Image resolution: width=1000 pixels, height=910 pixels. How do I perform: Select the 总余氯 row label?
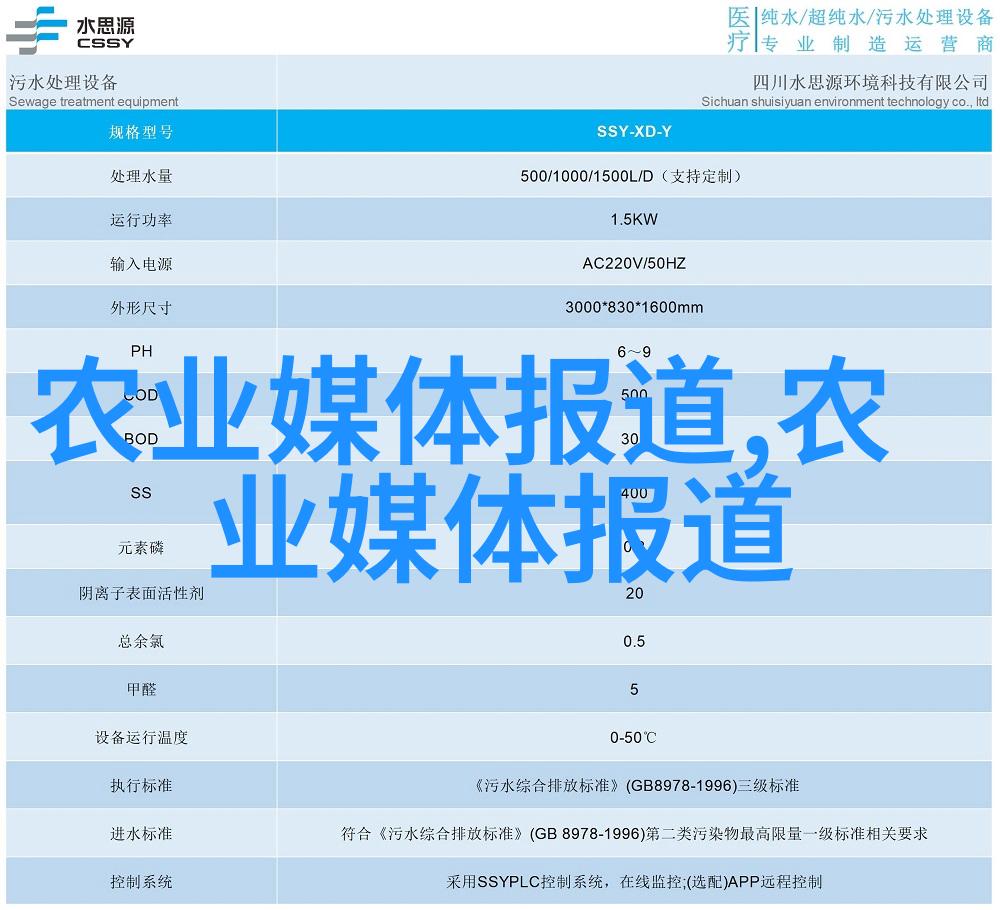pos(141,641)
